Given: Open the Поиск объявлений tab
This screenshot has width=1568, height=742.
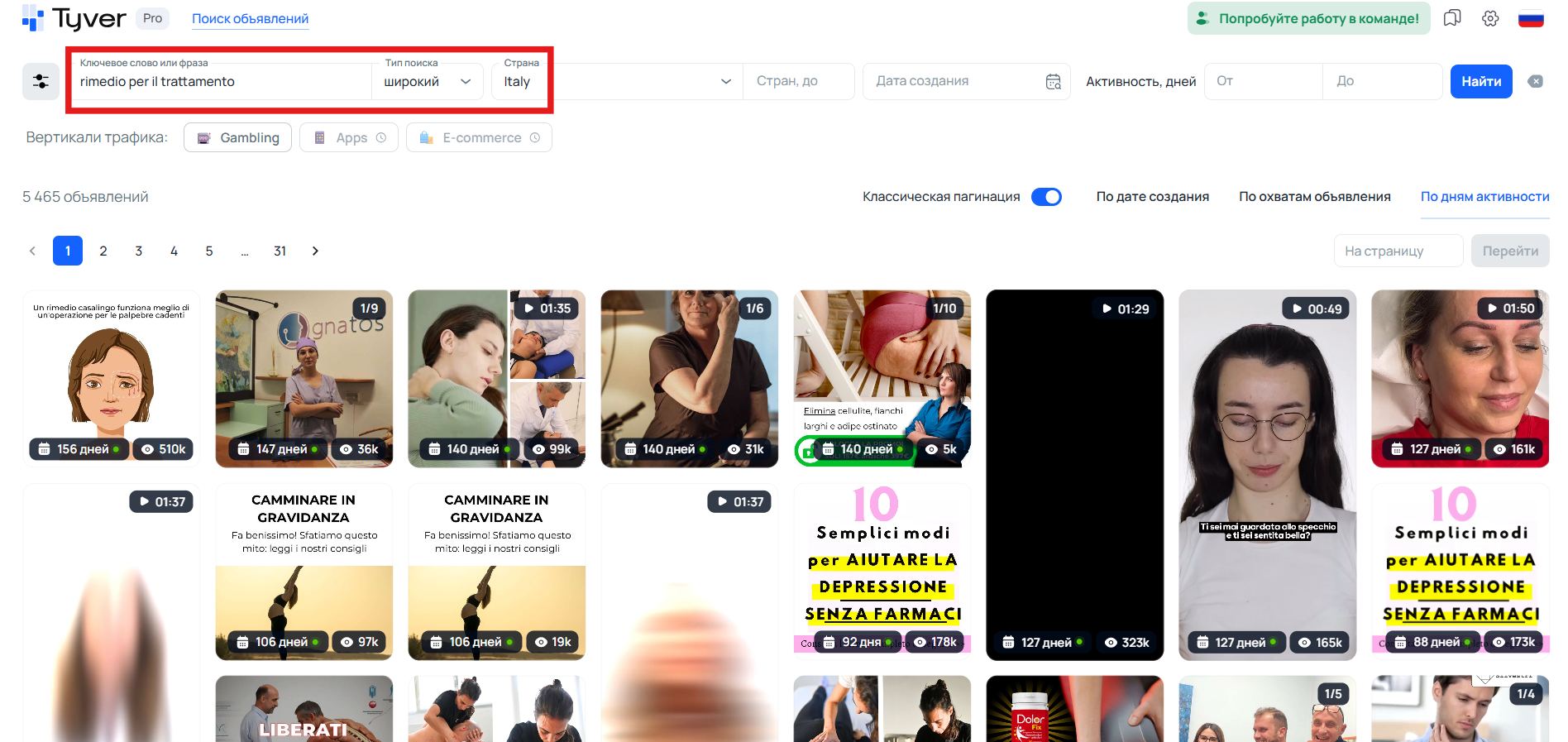Looking at the screenshot, I should 251,18.
